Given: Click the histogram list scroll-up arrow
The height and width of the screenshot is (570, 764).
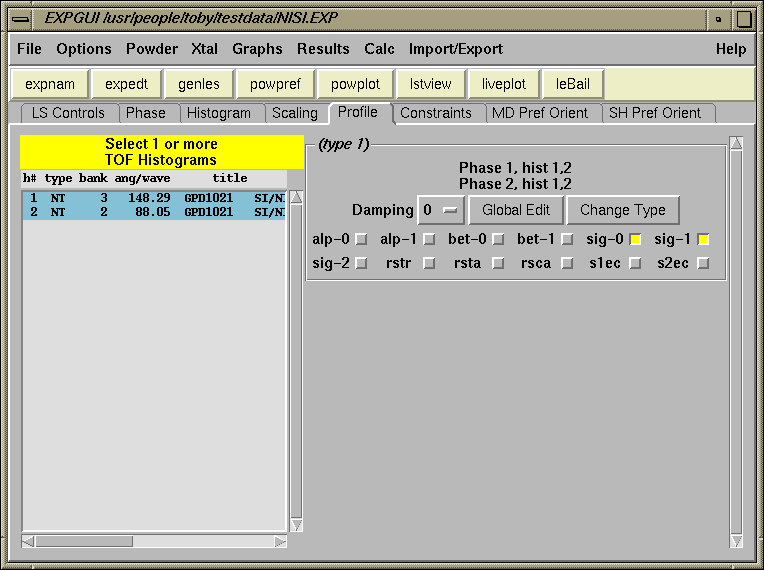Looking at the screenshot, I should click(x=296, y=197).
